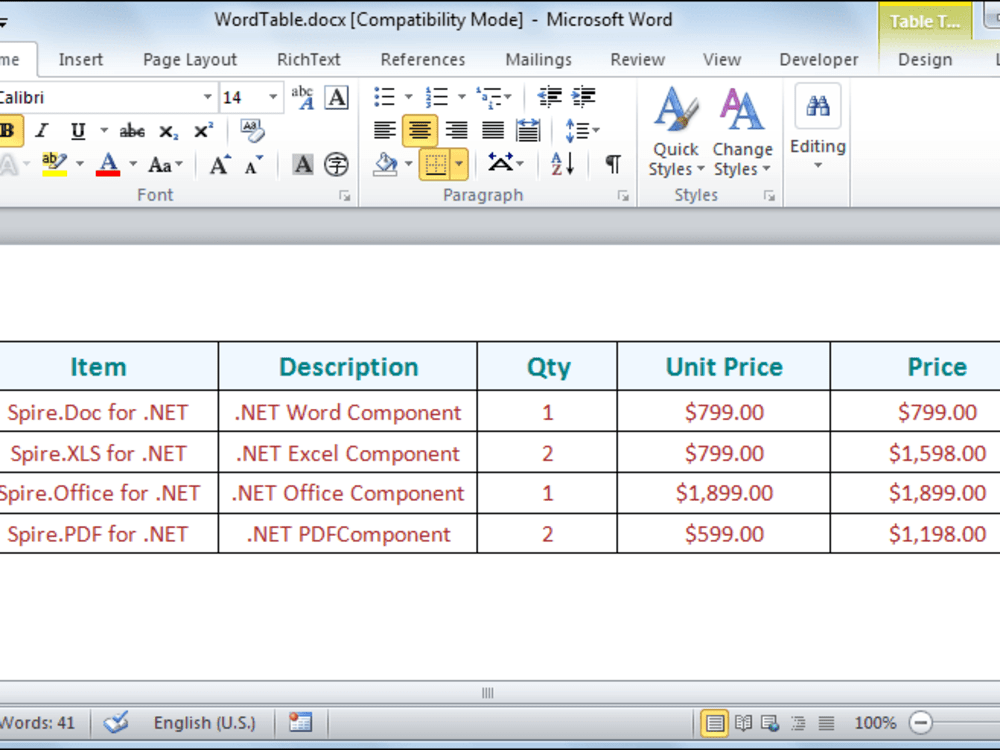The width and height of the screenshot is (1000, 750).
Task: Click English (U.S.) language indicator
Action: (204, 723)
